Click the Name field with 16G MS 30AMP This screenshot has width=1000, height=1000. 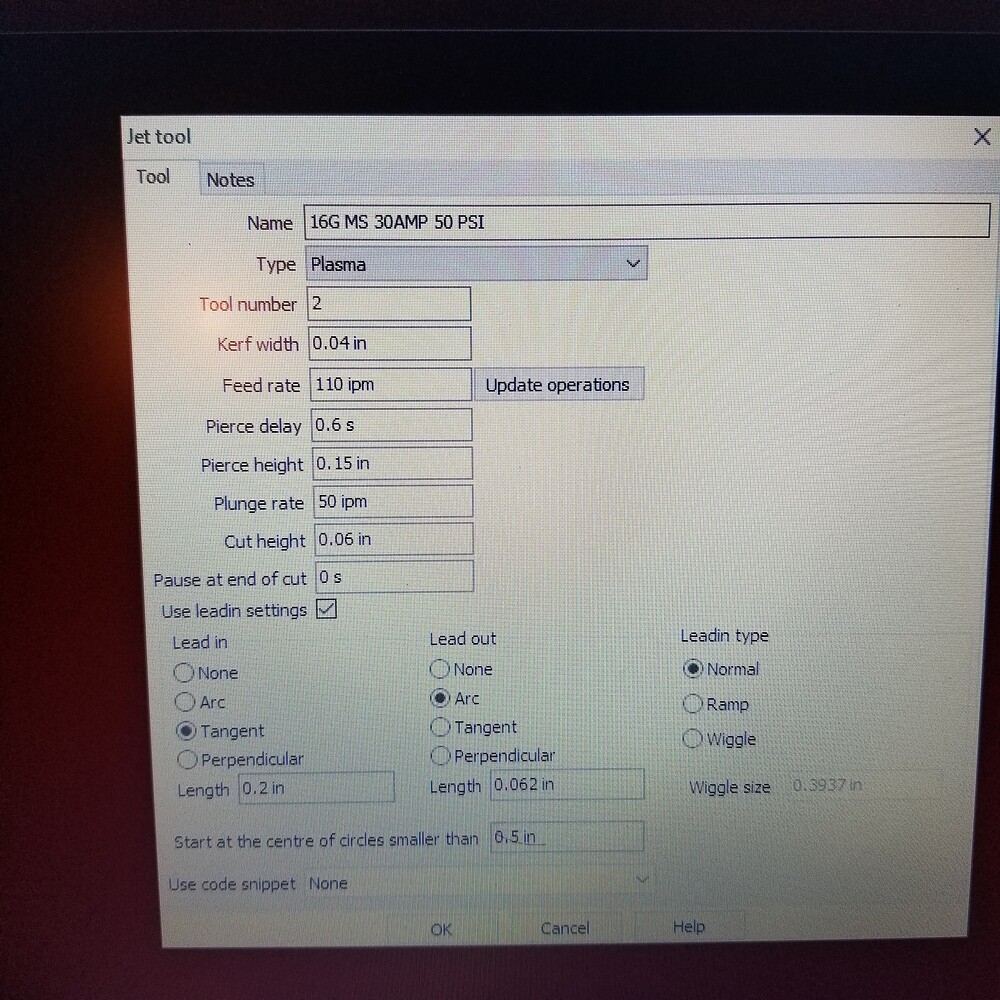point(646,222)
